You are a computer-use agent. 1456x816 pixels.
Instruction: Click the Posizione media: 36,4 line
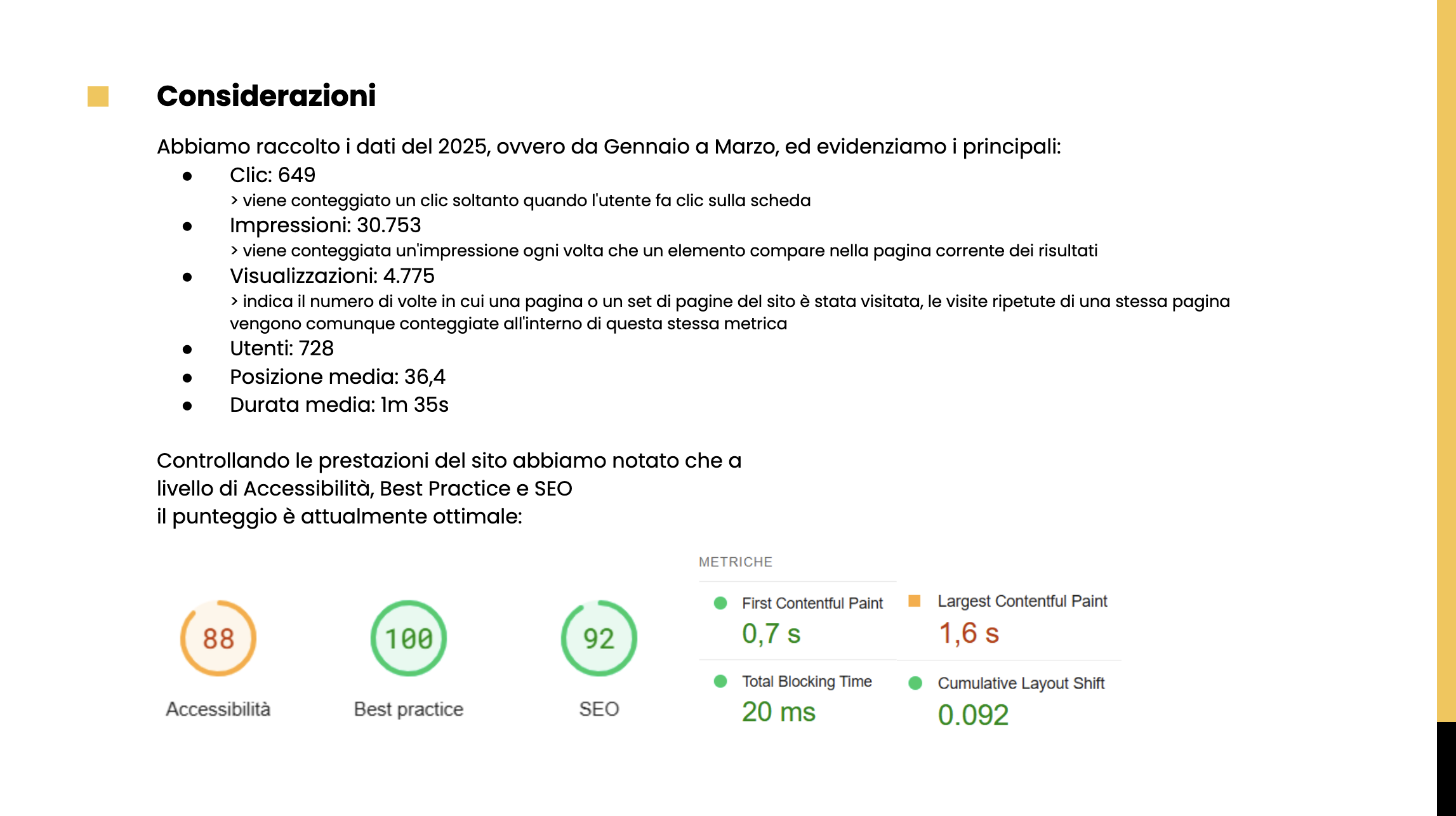(x=337, y=376)
